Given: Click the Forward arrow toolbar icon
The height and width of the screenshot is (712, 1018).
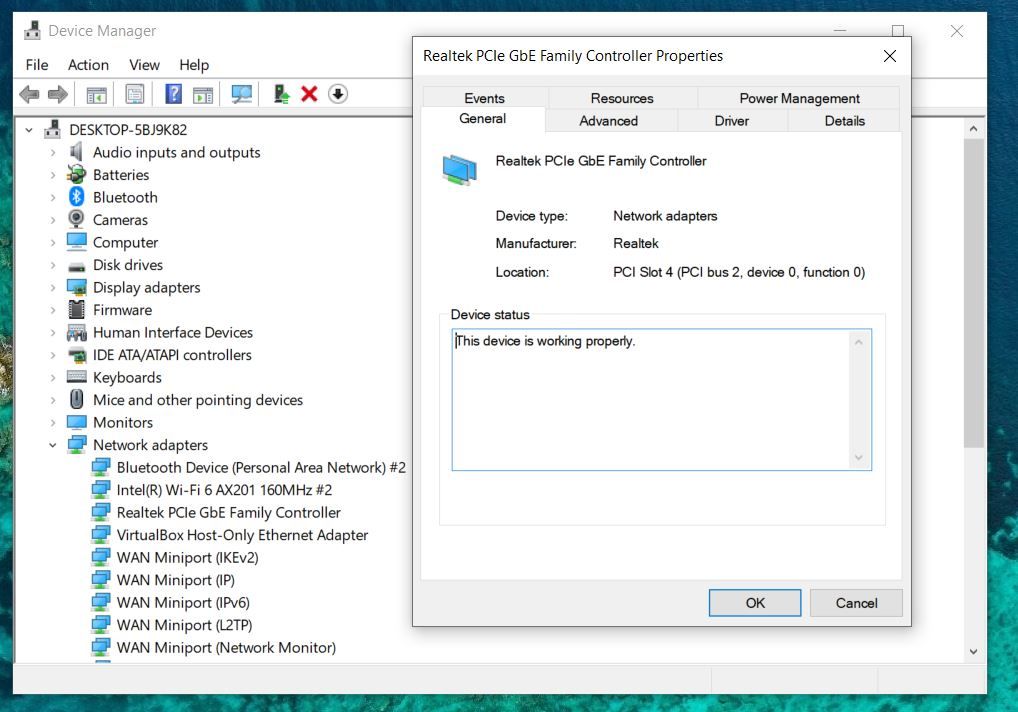Looking at the screenshot, I should 58,95.
